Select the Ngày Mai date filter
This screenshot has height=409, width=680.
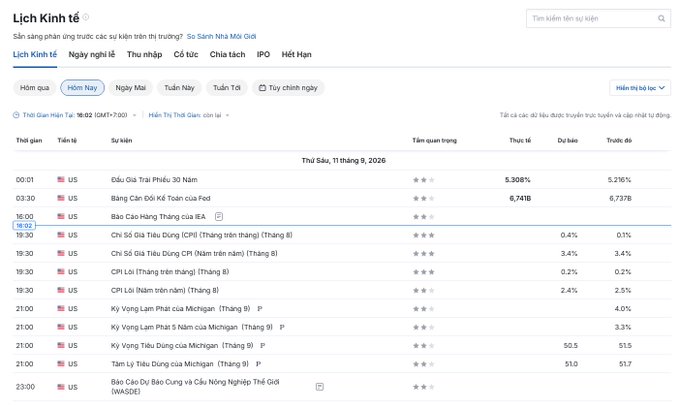[x=131, y=88]
